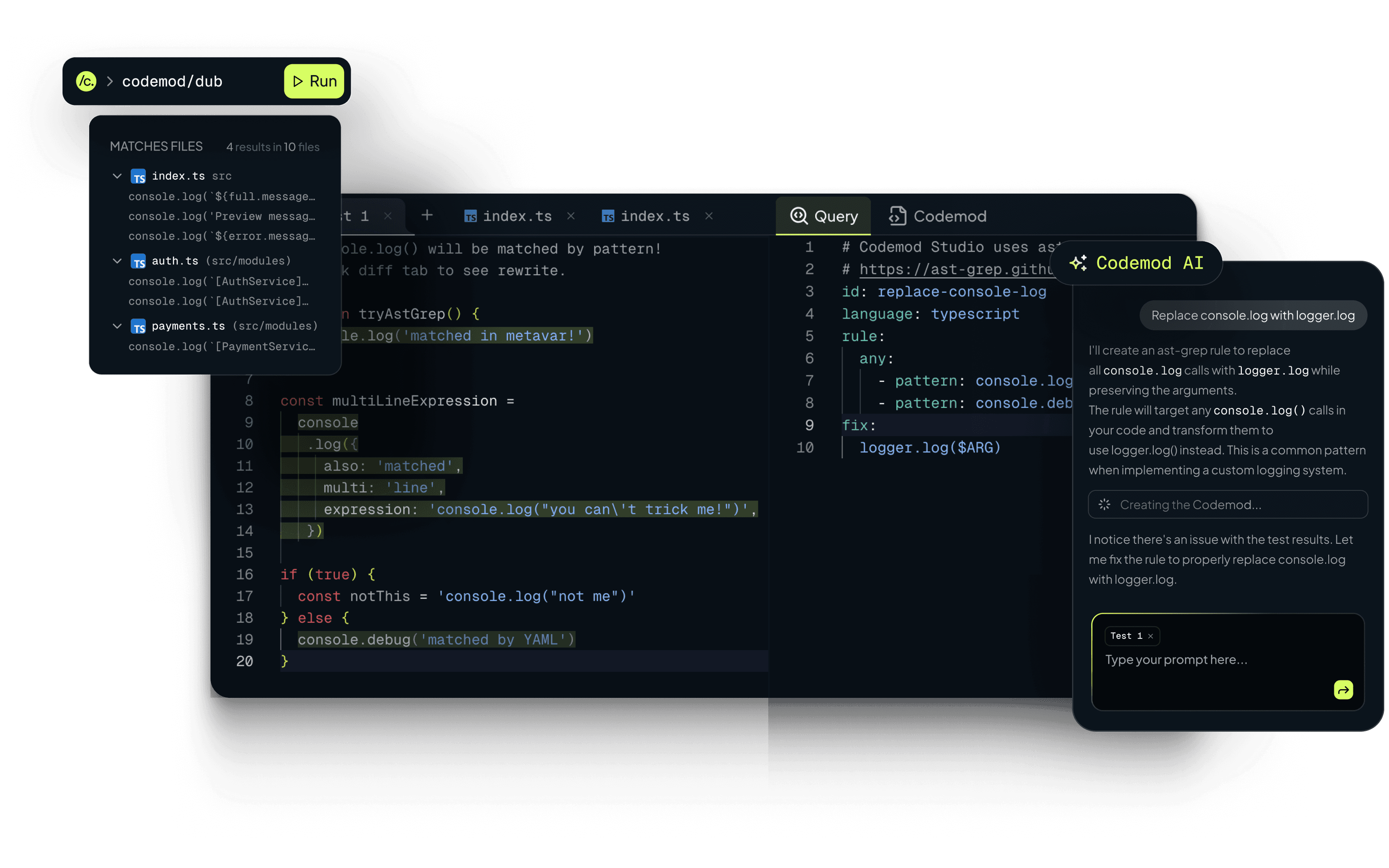Select the AuthService console.log match result

pos(218,281)
